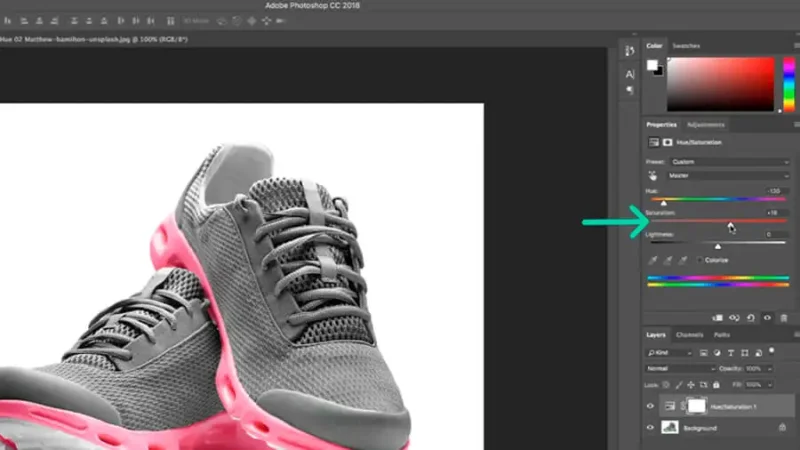The height and width of the screenshot is (450, 800).
Task: Click the background color swatch
Action: [x=660, y=72]
